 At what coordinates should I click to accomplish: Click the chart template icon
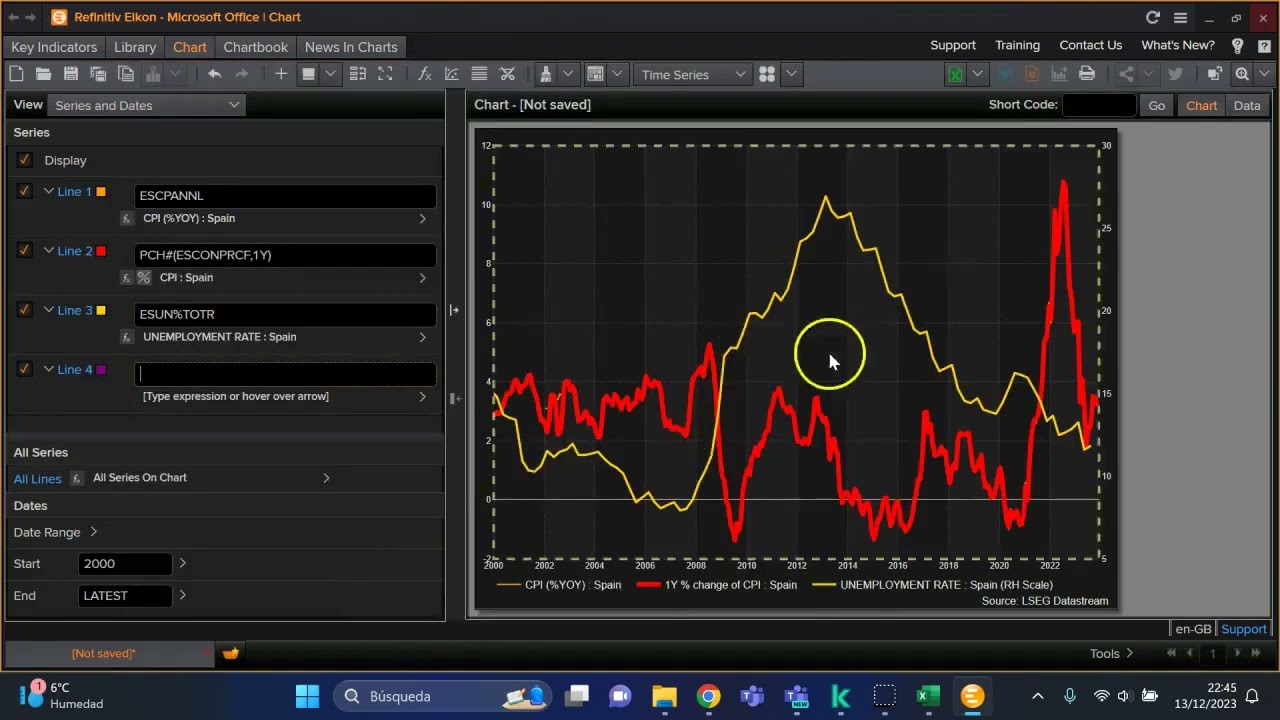(596, 74)
